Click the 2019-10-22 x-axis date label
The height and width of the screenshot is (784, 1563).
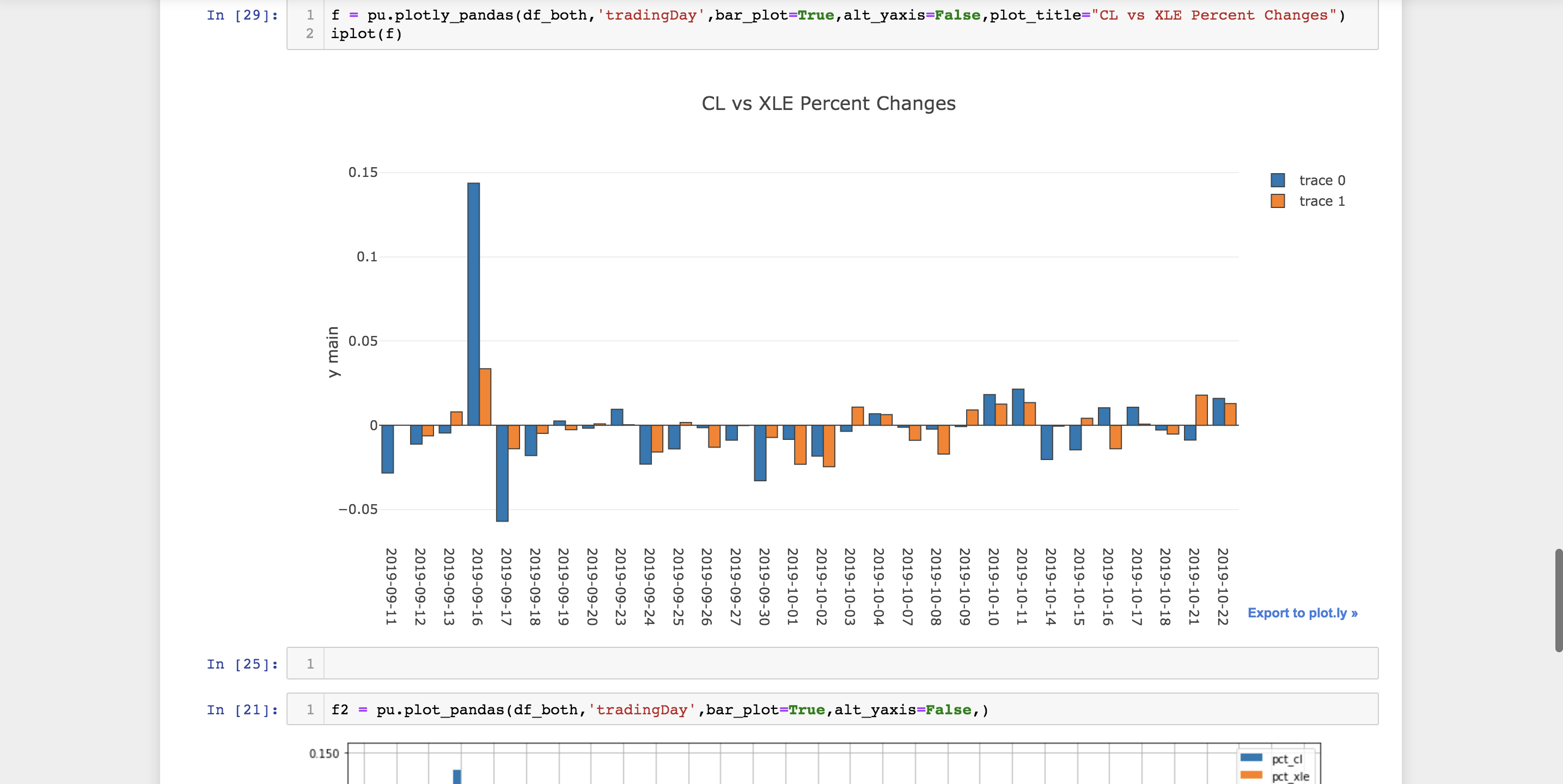click(x=1223, y=586)
